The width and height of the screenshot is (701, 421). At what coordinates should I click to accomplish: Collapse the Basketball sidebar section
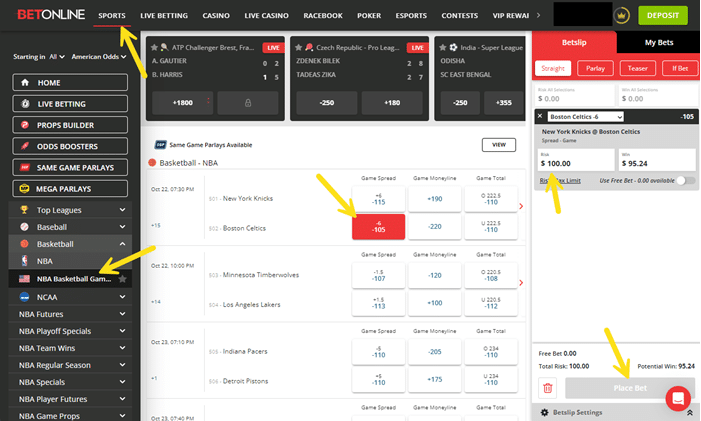(x=70, y=244)
